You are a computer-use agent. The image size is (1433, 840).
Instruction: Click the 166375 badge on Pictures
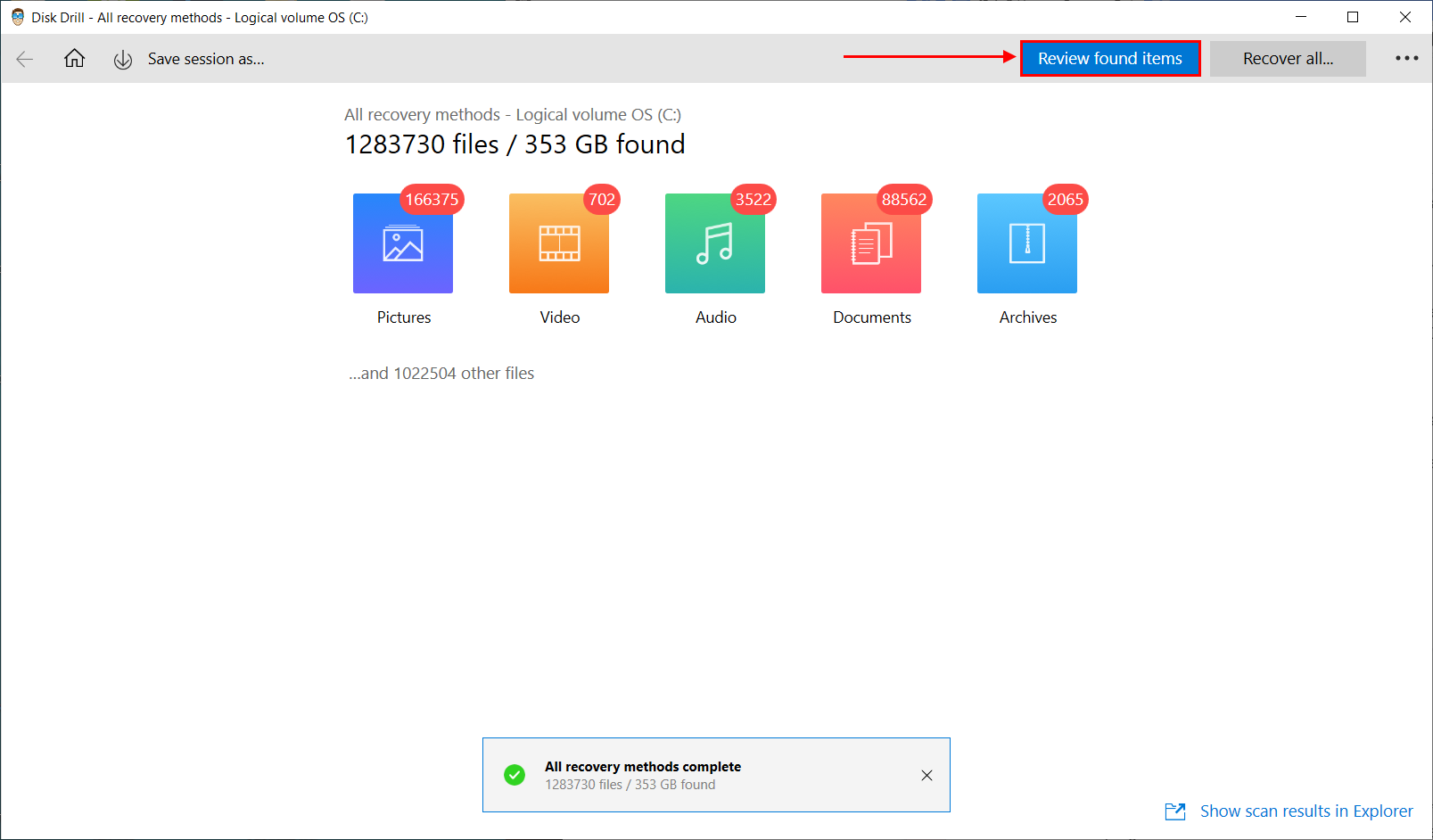[432, 200]
